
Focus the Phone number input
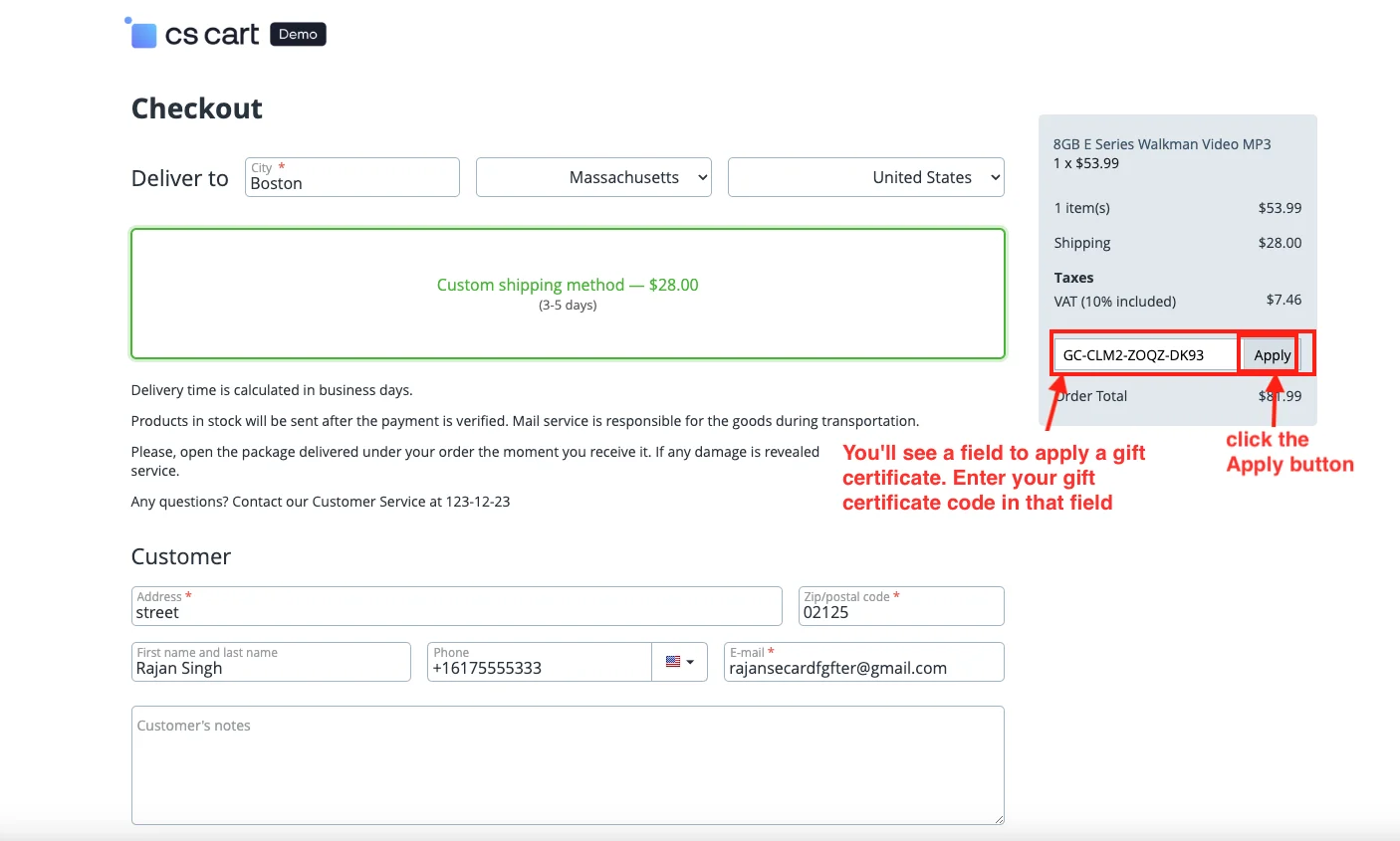539,668
